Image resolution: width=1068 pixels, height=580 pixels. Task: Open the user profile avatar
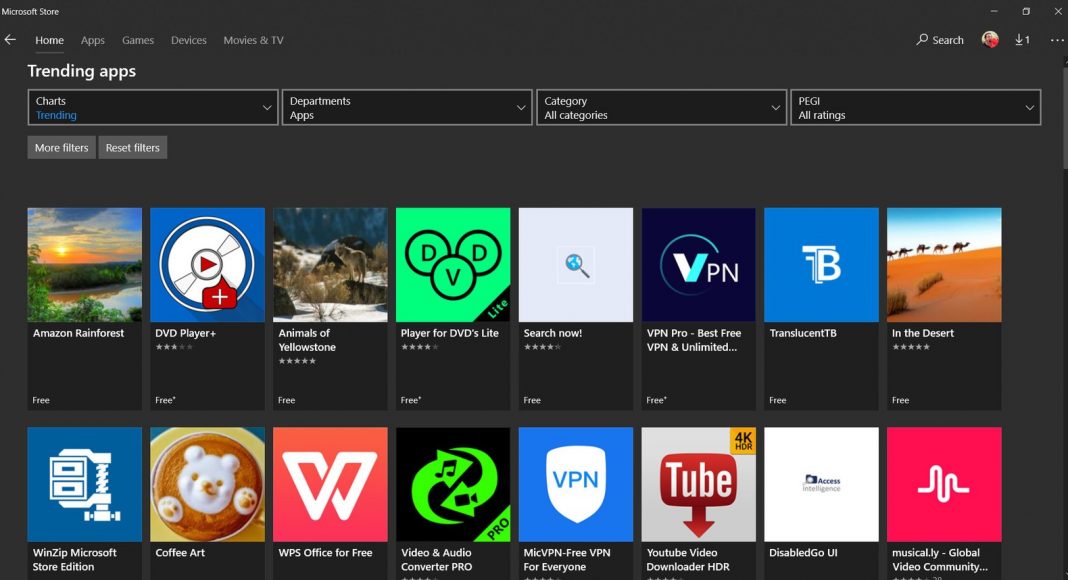(990, 40)
